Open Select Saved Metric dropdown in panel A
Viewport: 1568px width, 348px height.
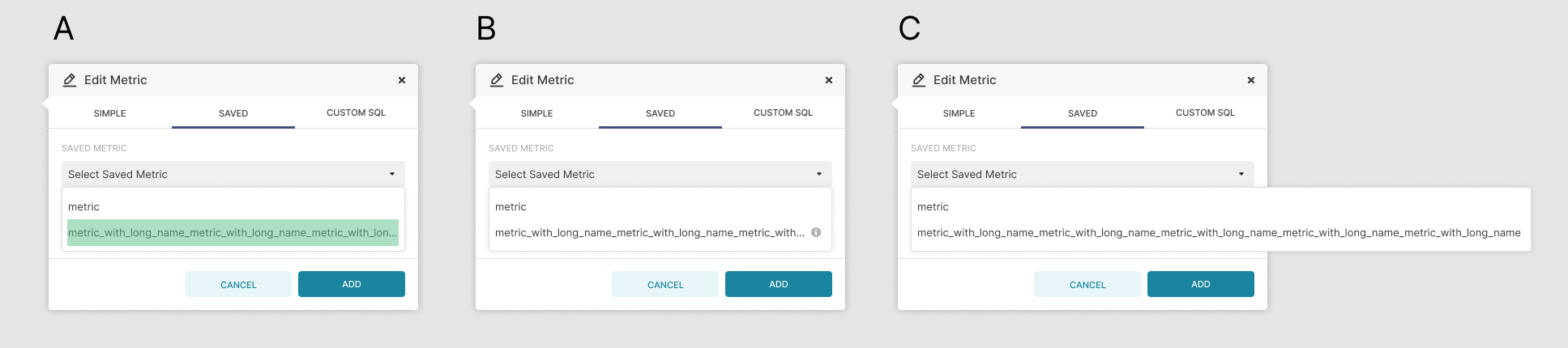(233, 174)
